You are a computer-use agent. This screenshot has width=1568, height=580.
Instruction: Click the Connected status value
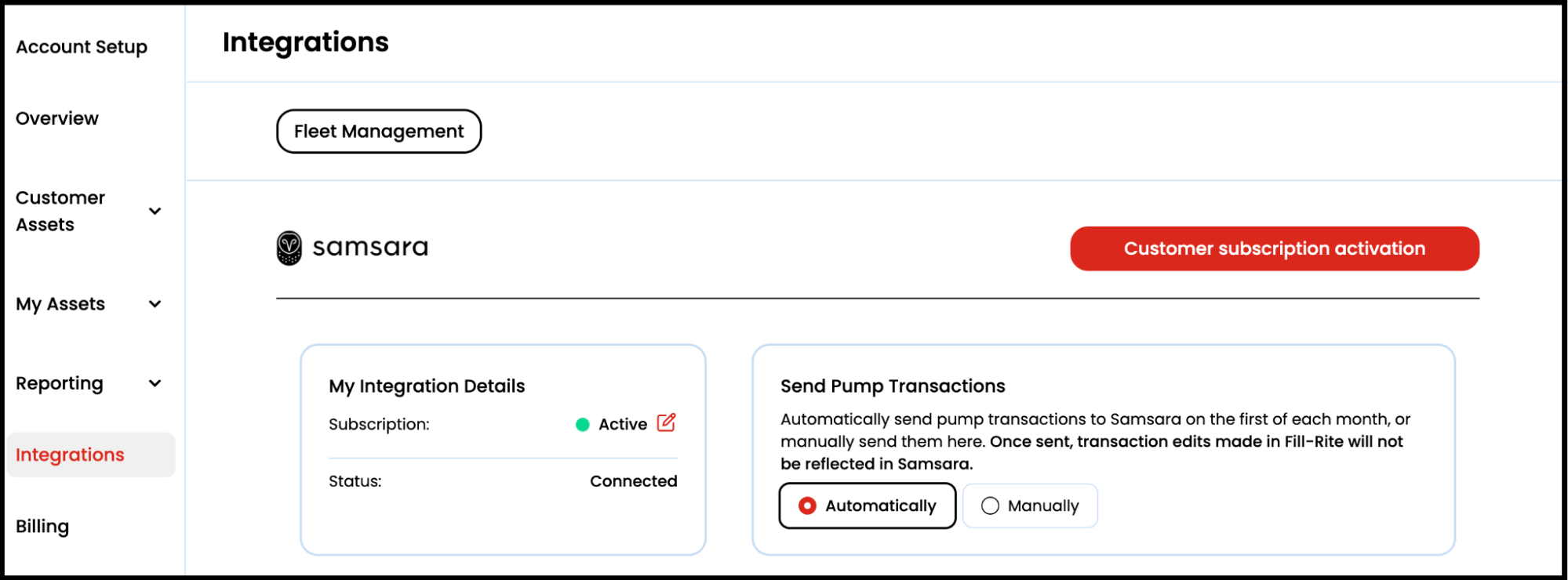pyautogui.click(x=633, y=481)
